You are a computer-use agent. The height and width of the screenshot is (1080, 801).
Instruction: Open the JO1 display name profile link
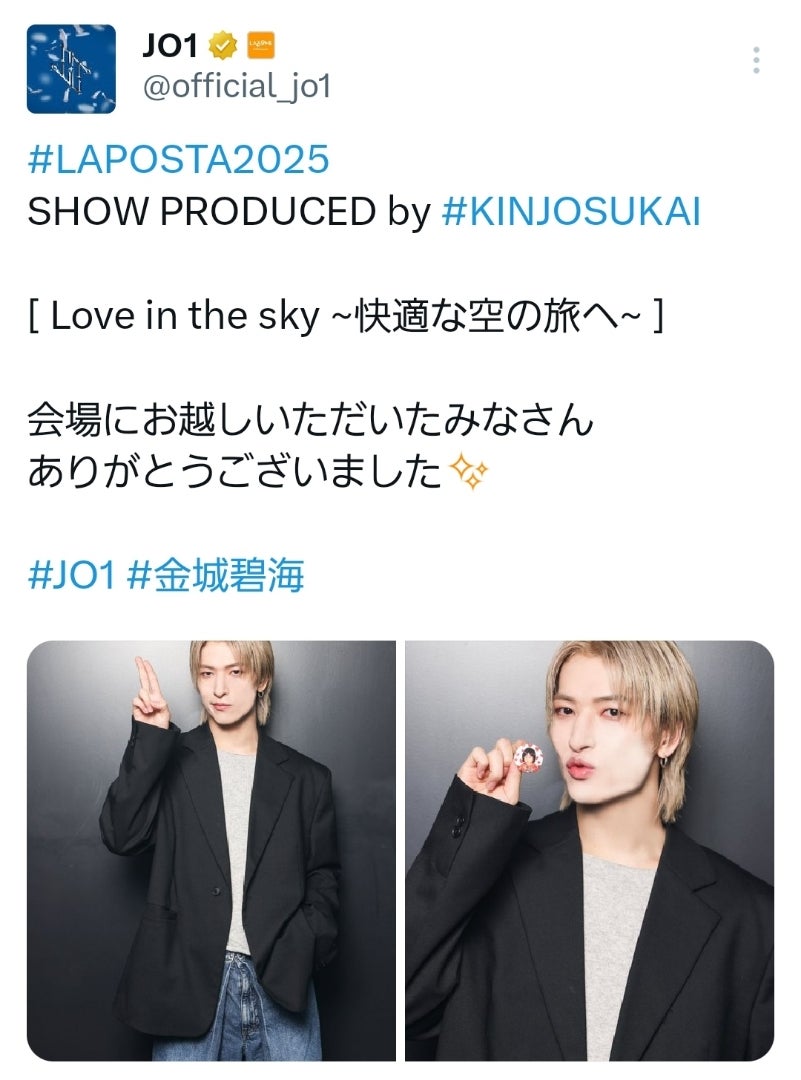pos(169,46)
